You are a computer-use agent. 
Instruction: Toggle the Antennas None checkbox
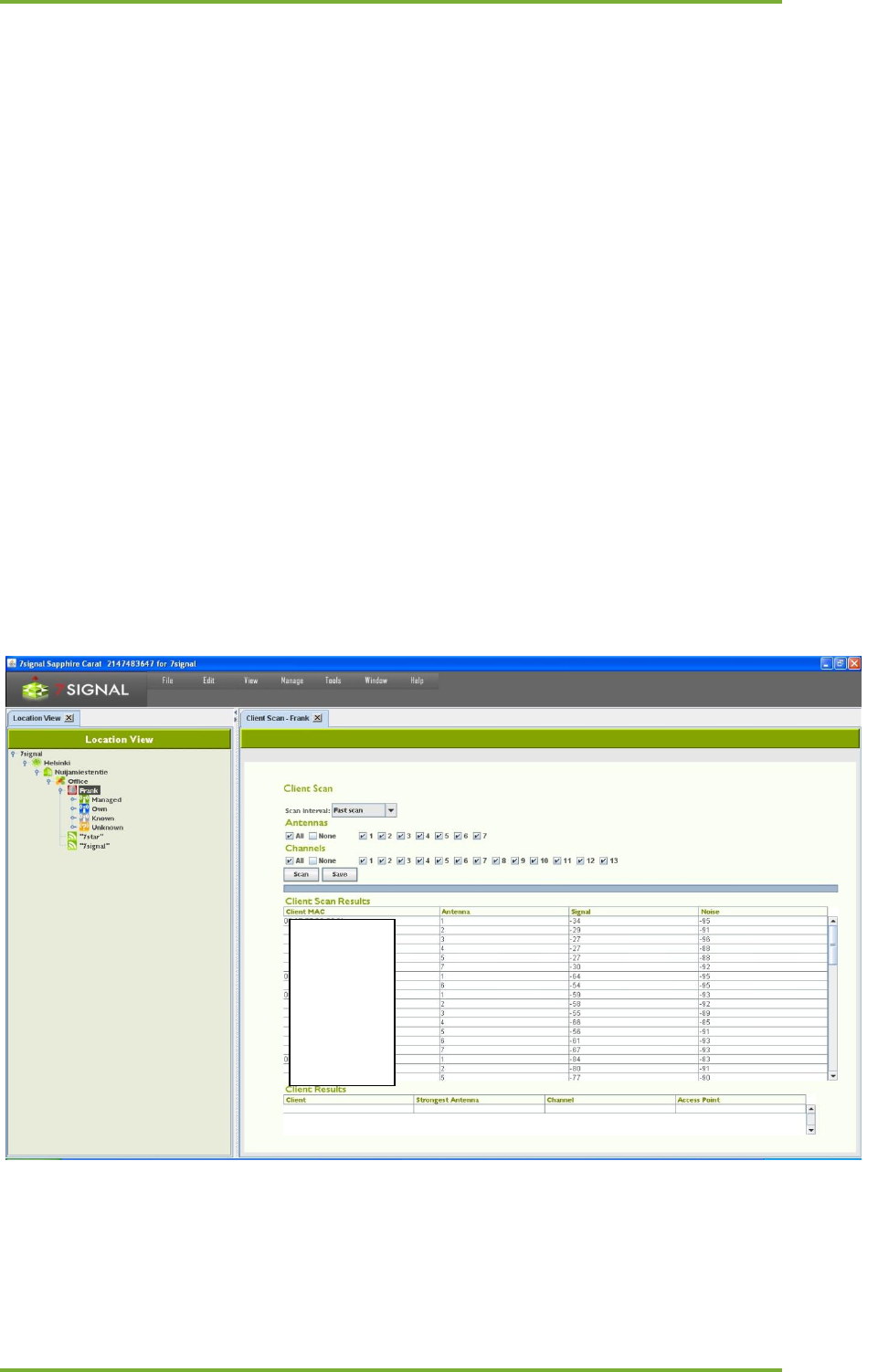tap(312, 836)
